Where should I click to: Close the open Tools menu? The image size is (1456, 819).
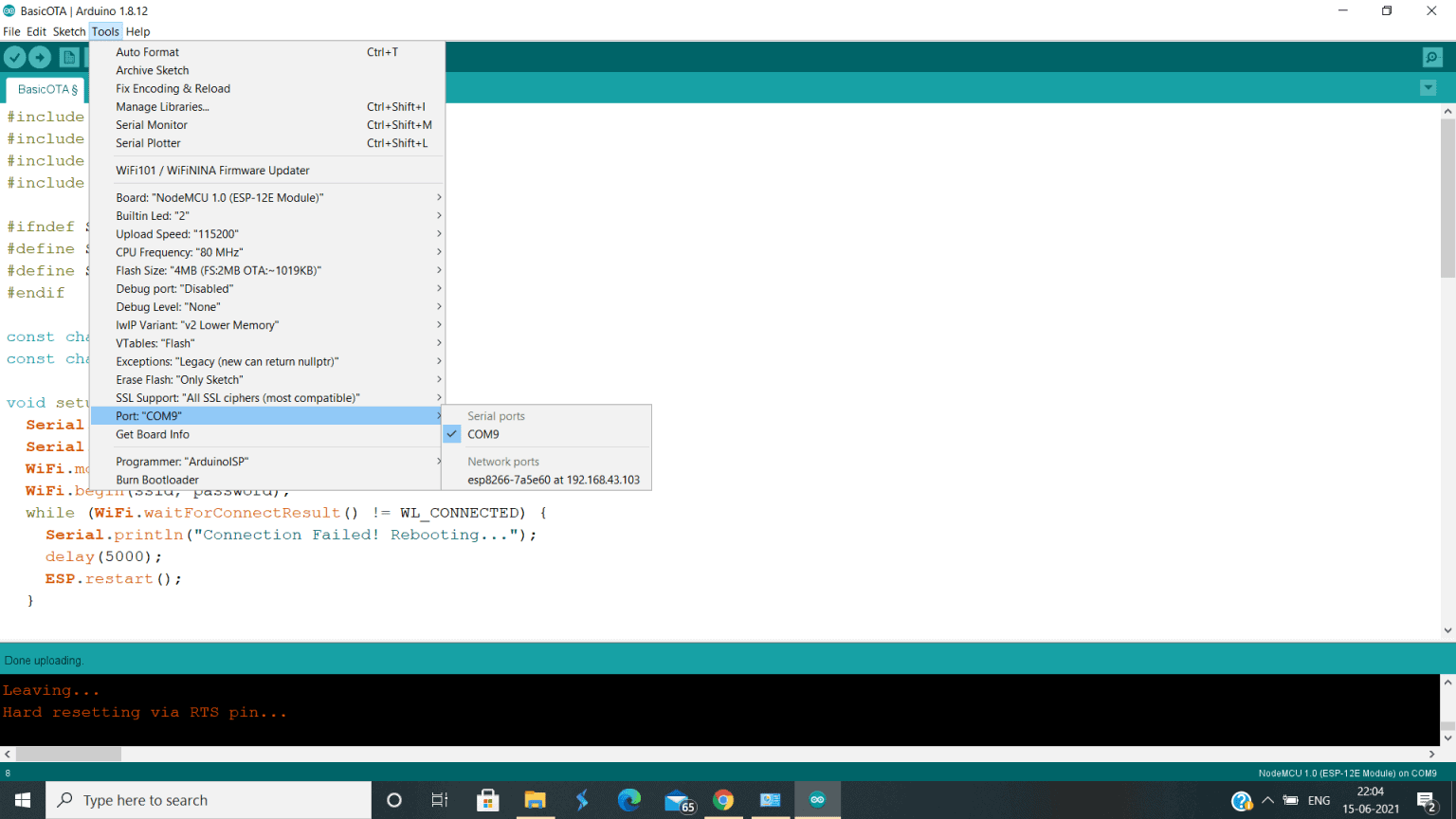coord(105,31)
